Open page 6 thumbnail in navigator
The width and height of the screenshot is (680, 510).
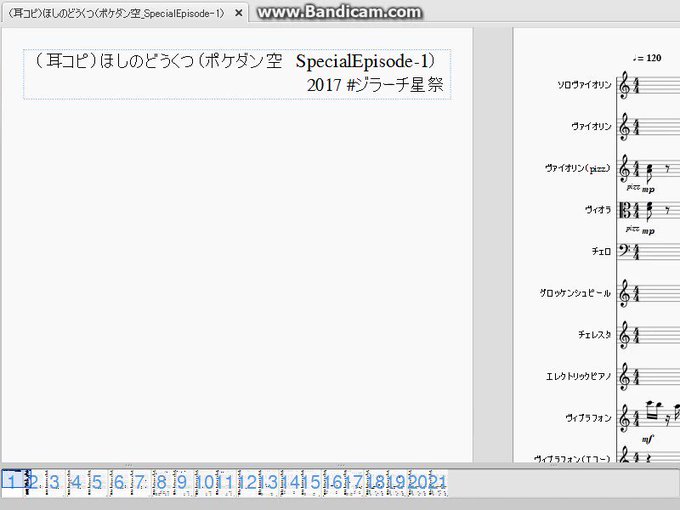[118, 483]
